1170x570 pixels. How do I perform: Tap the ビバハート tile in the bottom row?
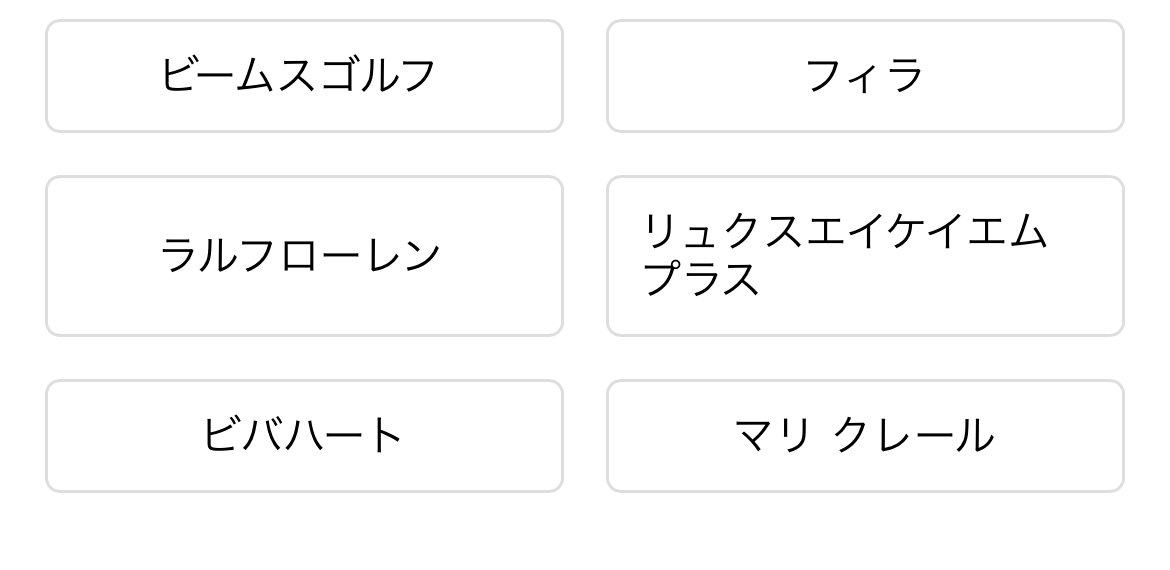pos(304,436)
